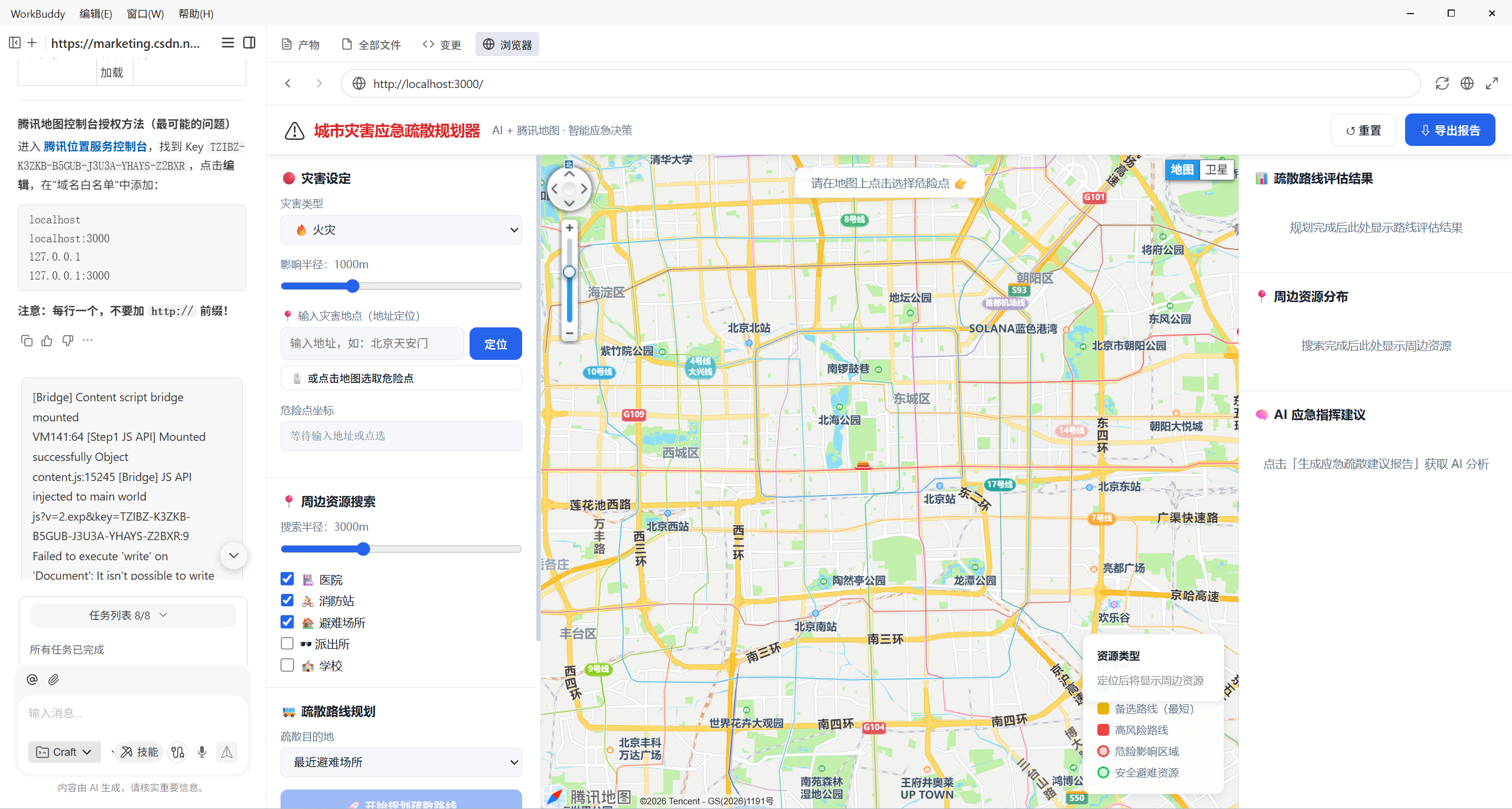
Task: Pan the map right using compass control
Action: [584, 189]
